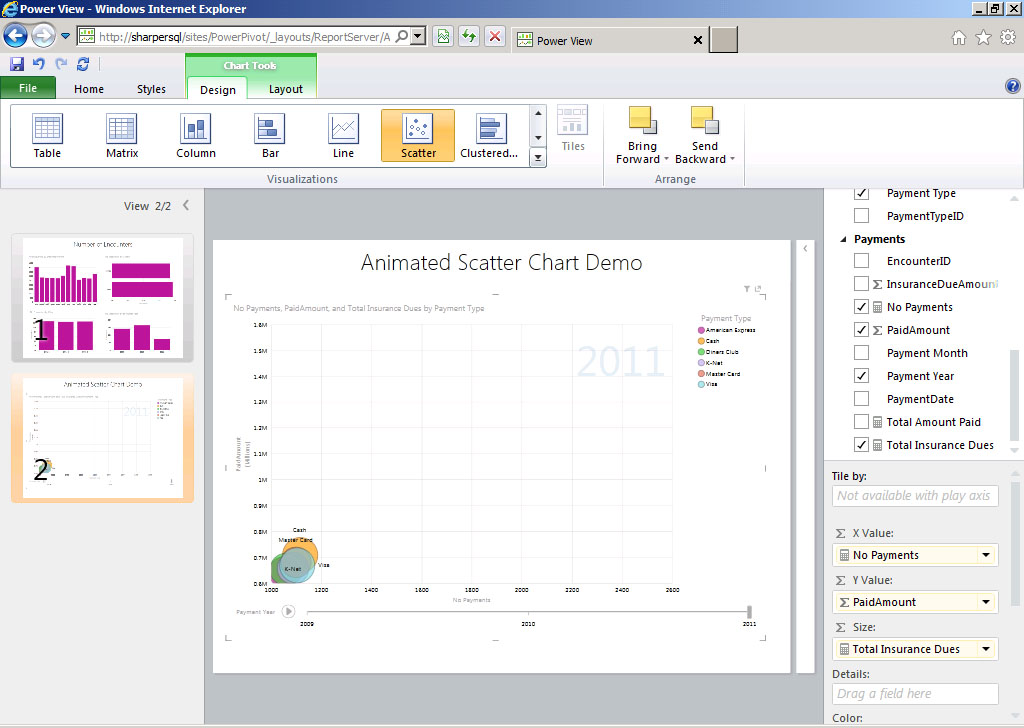Click the Save icon in quick toolbar
Viewport: 1024px width, 728px height.
(17, 64)
